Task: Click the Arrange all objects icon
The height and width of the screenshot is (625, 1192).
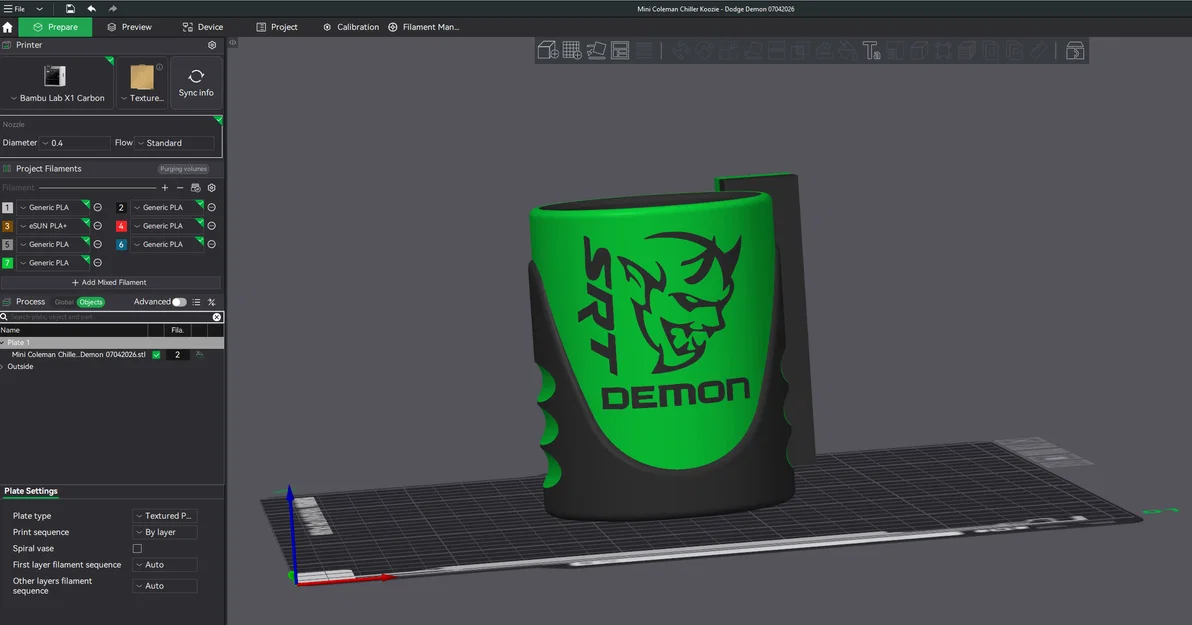Action: tap(620, 51)
